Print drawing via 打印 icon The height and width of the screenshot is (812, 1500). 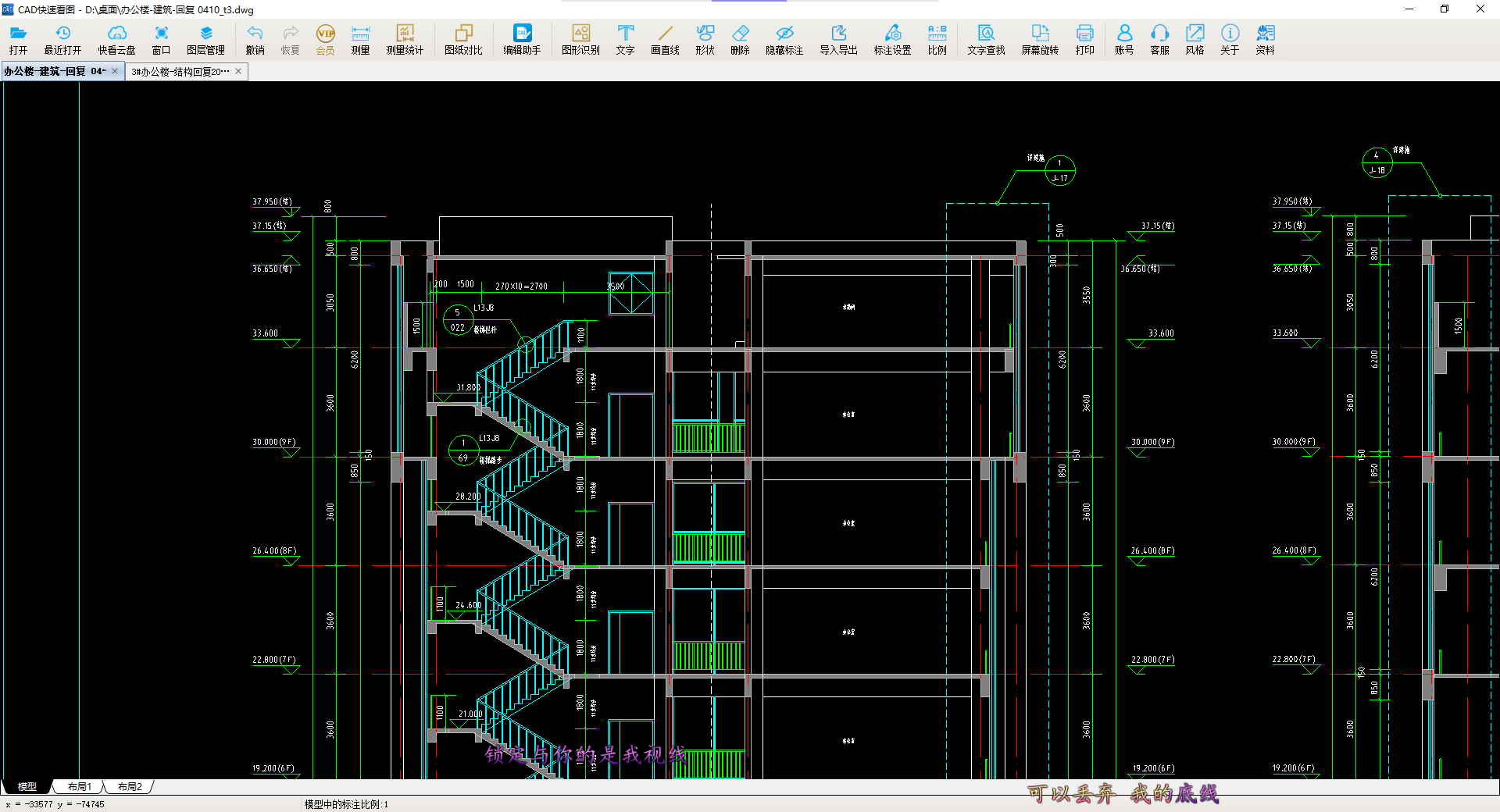coord(1084,39)
